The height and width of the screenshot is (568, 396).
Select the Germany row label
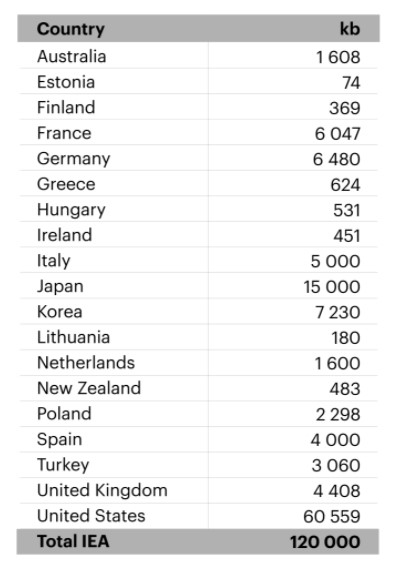point(74,159)
